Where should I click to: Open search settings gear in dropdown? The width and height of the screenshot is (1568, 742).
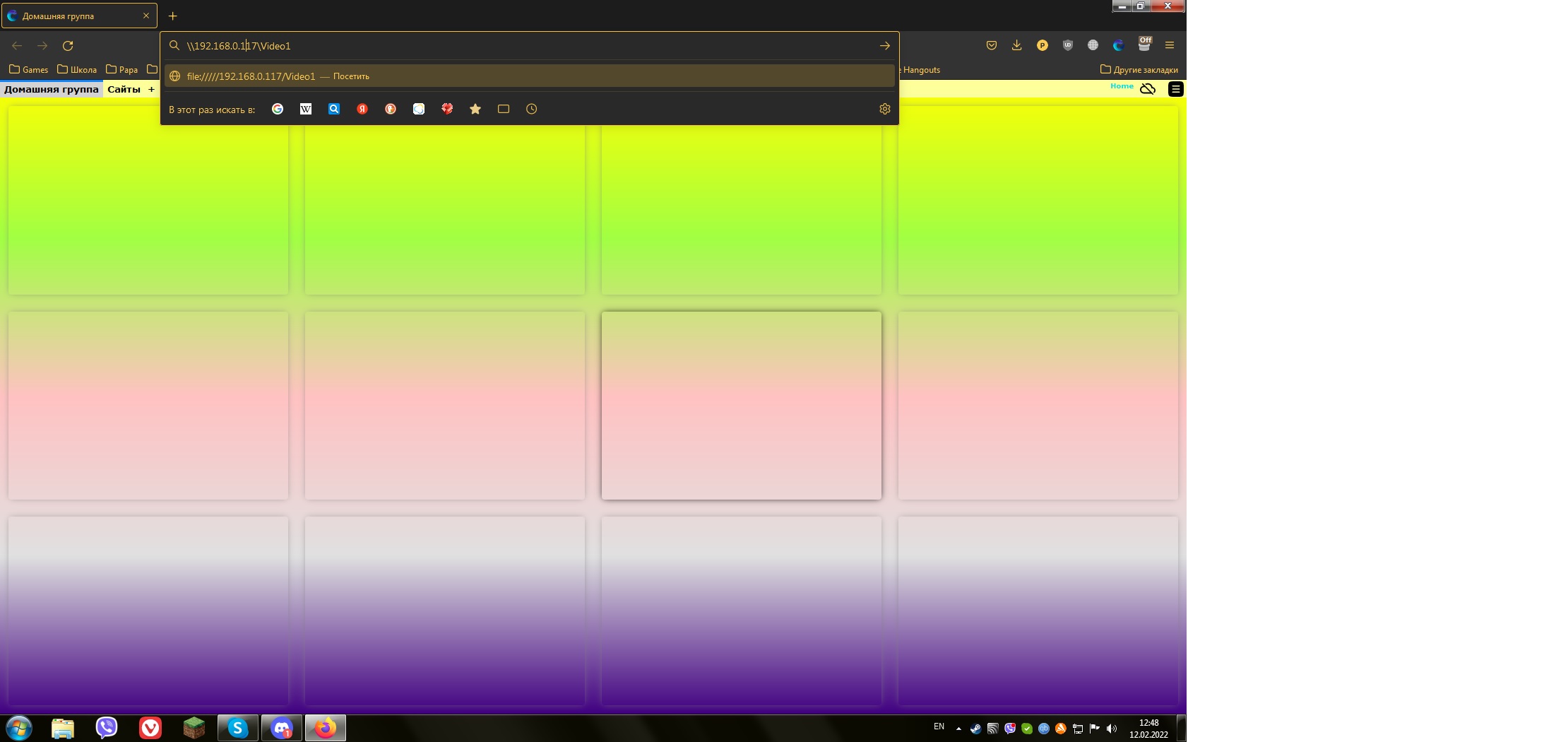[x=884, y=109]
